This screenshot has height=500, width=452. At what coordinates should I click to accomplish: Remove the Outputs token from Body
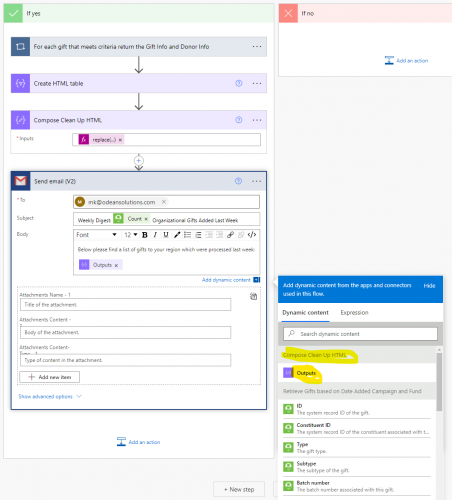[116, 265]
